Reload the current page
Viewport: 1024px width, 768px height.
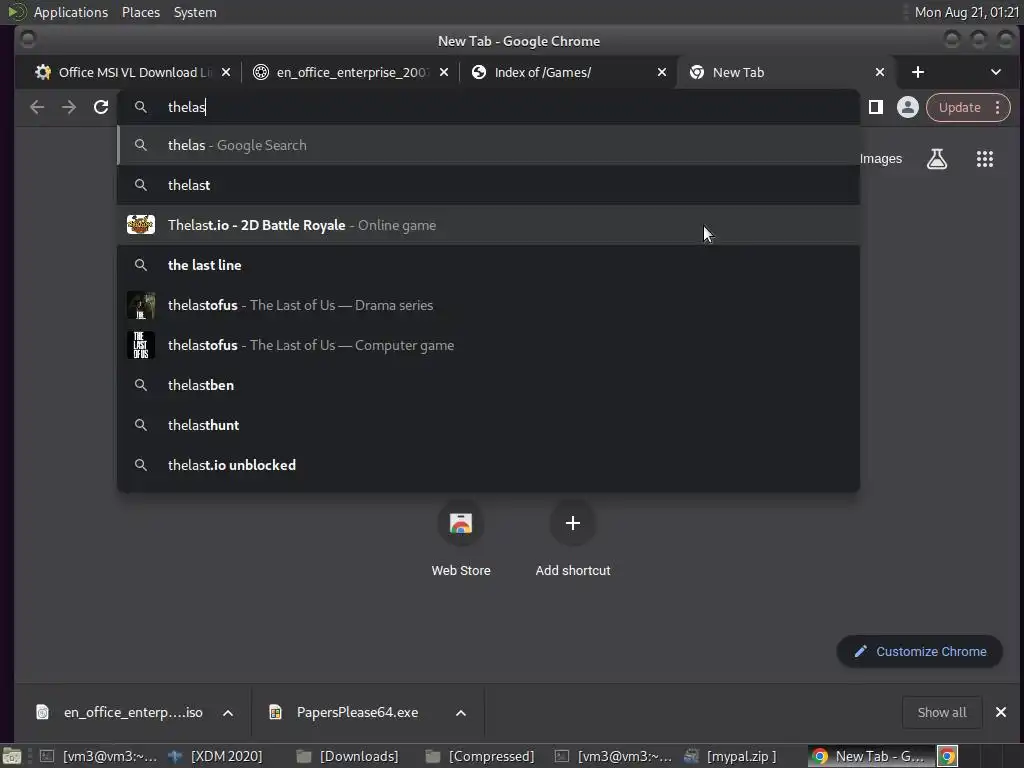tap(101, 107)
